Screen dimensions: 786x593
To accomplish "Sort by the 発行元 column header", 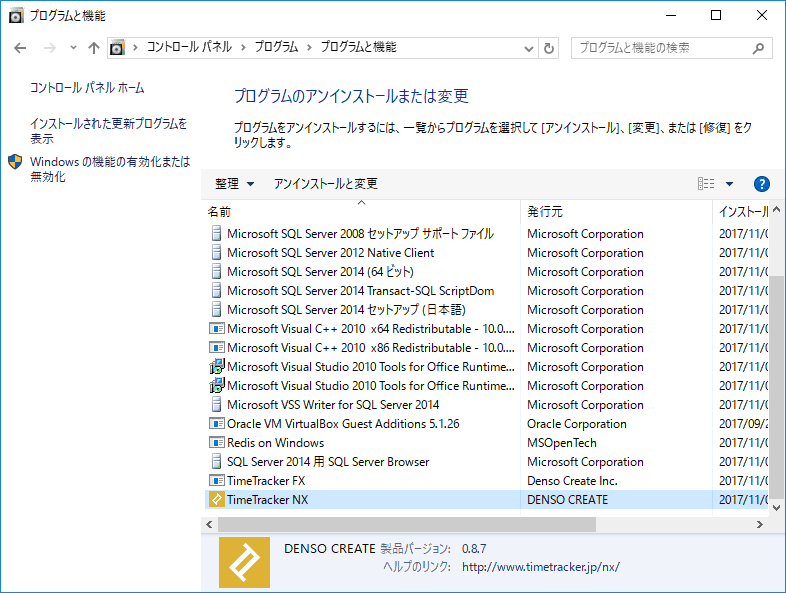I will [x=545, y=212].
